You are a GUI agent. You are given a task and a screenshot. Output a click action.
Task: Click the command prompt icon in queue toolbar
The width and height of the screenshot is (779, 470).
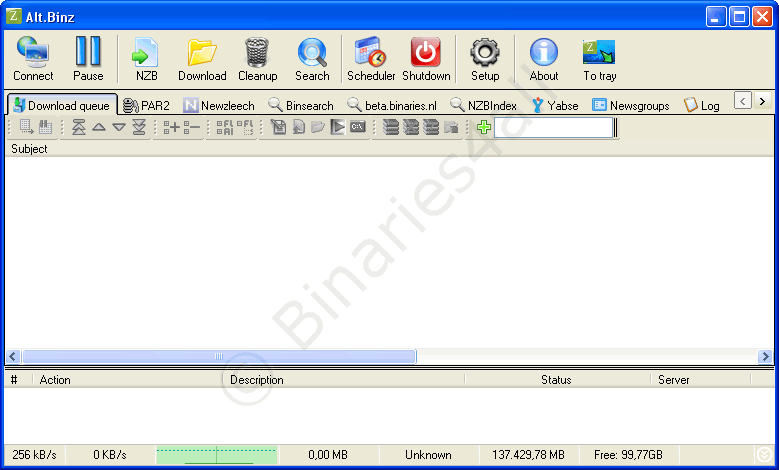coord(358,127)
